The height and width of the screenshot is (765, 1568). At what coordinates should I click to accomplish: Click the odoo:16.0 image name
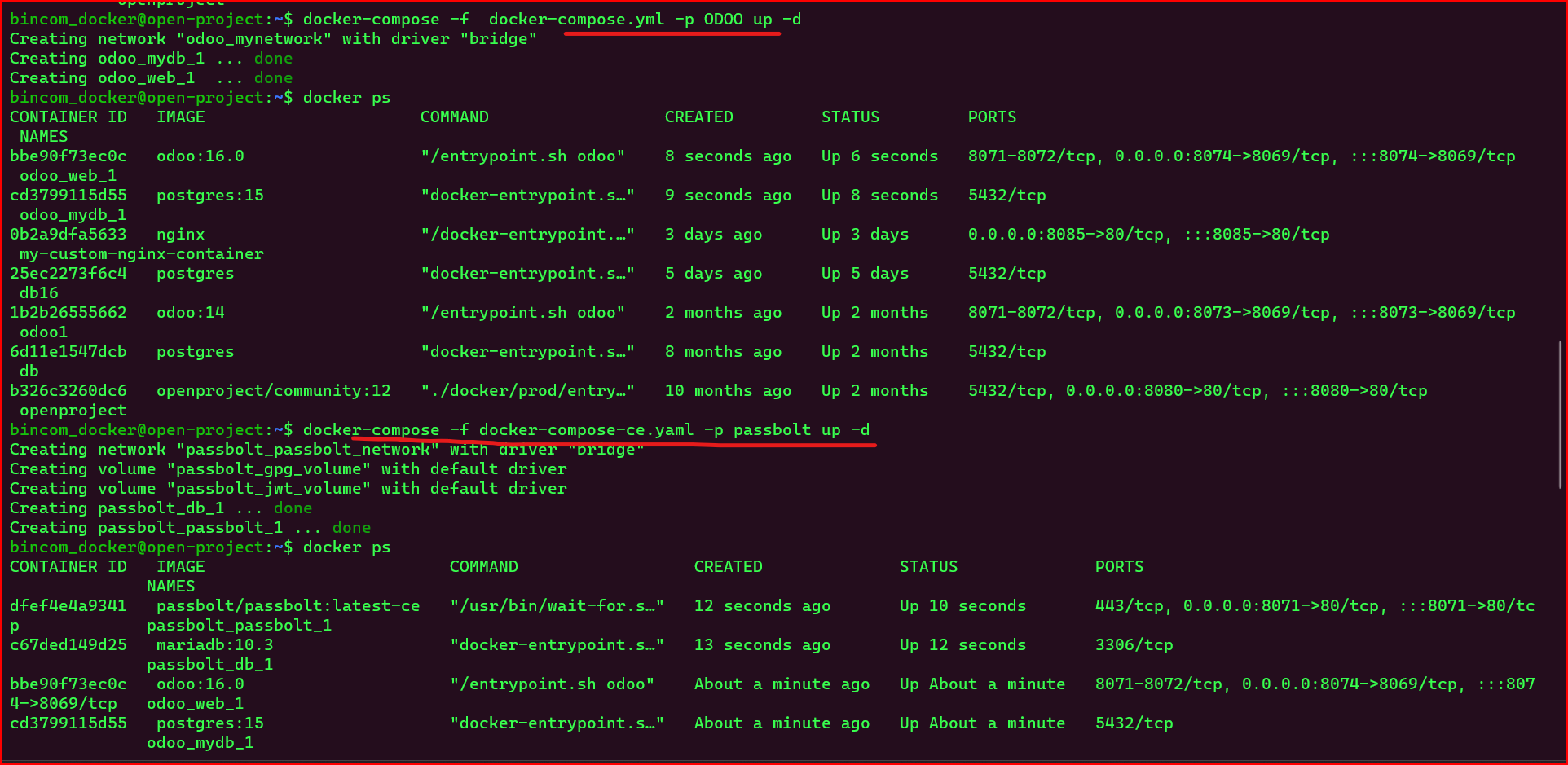(200, 156)
